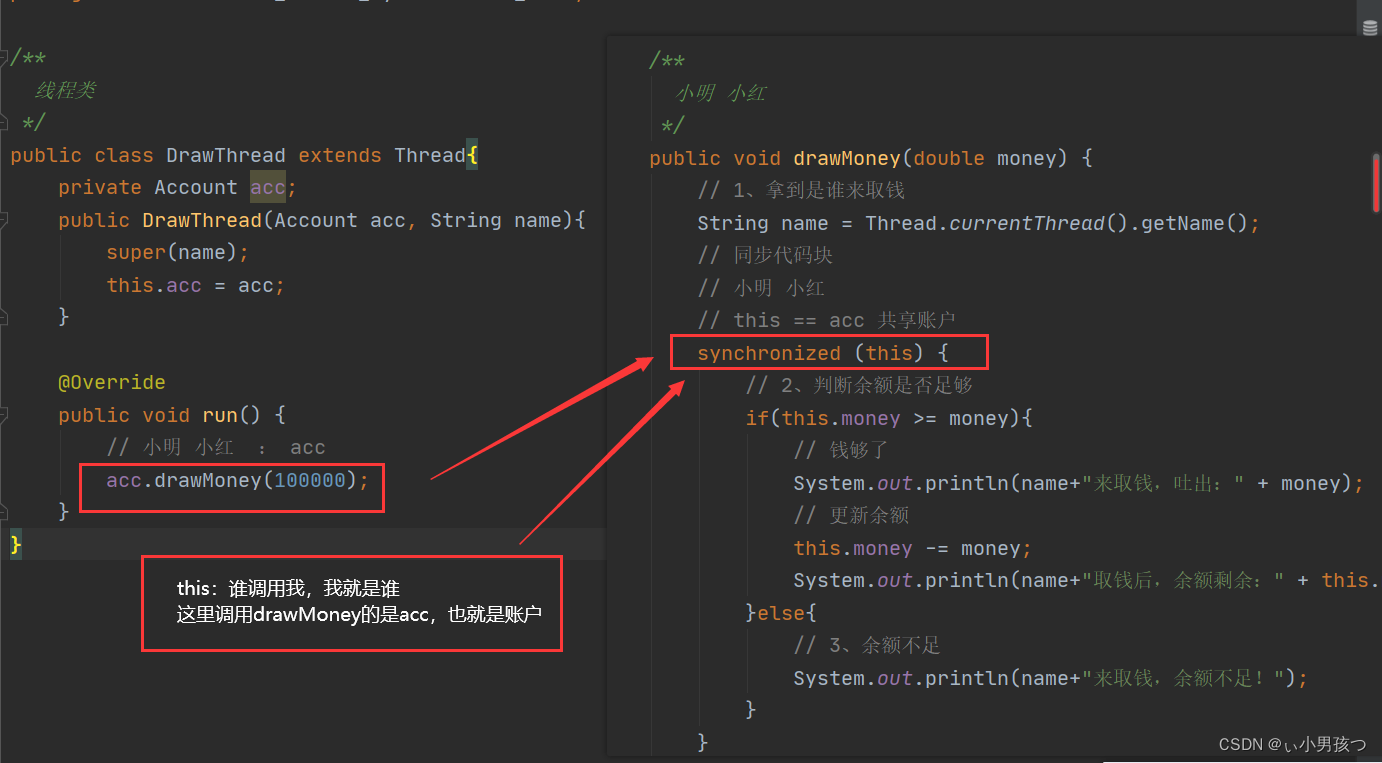Screen dimensions: 1382x763
Task: Click the comment '// 1、拿到是谁来取钱'
Action: [801, 190]
